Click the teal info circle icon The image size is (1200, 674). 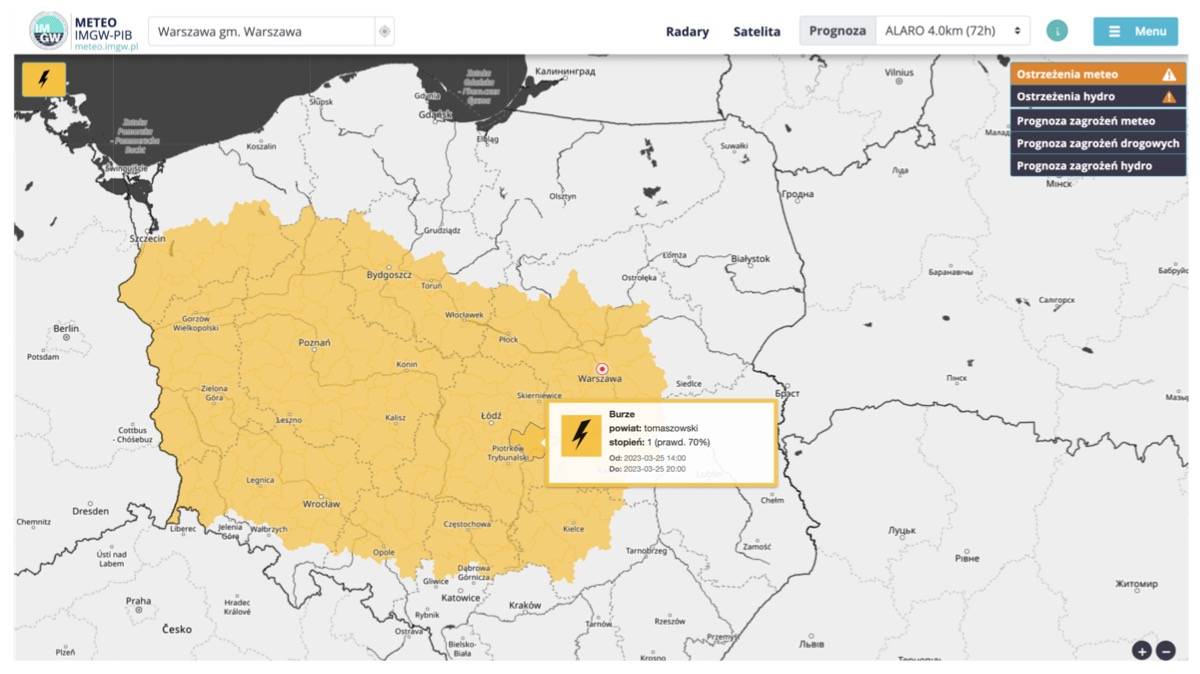coord(1057,31)
